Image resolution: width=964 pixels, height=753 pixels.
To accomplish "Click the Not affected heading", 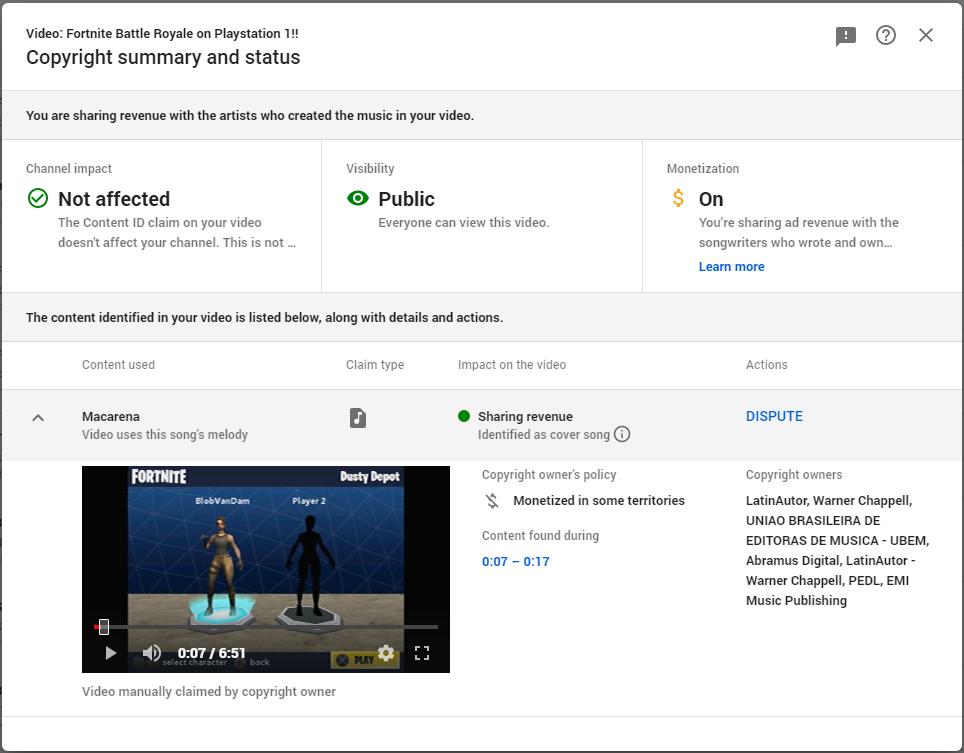I will [114, 199].
